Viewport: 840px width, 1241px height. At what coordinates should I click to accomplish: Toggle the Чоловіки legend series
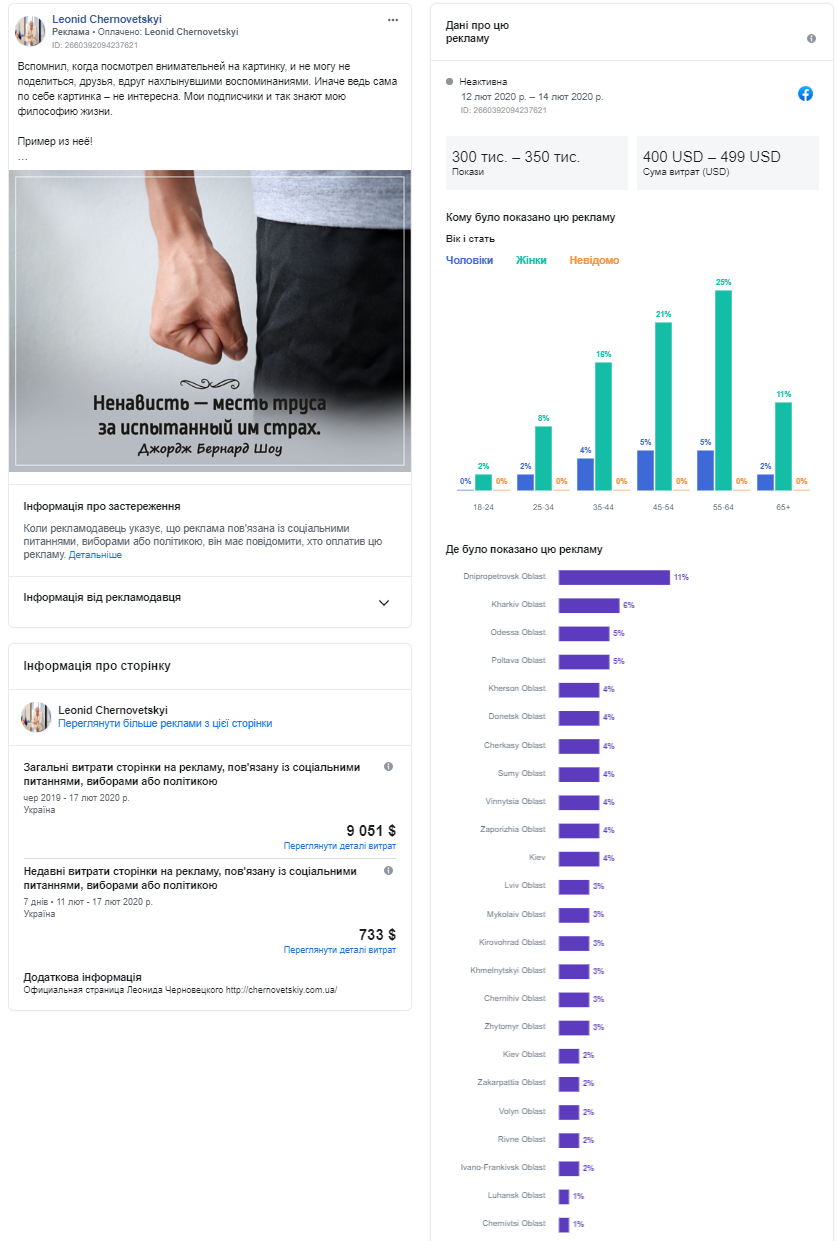point(469,260)
